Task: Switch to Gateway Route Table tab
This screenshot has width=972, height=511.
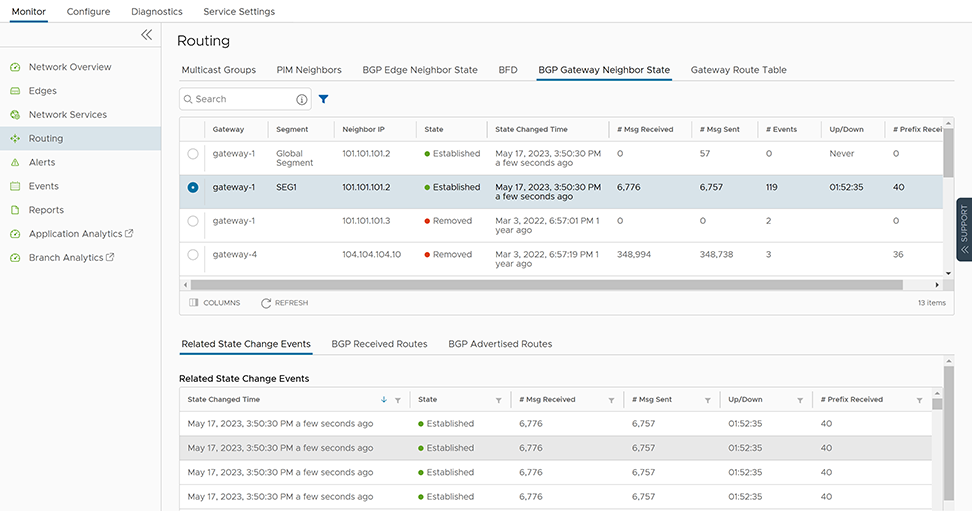Action: [x=738, y=70]
